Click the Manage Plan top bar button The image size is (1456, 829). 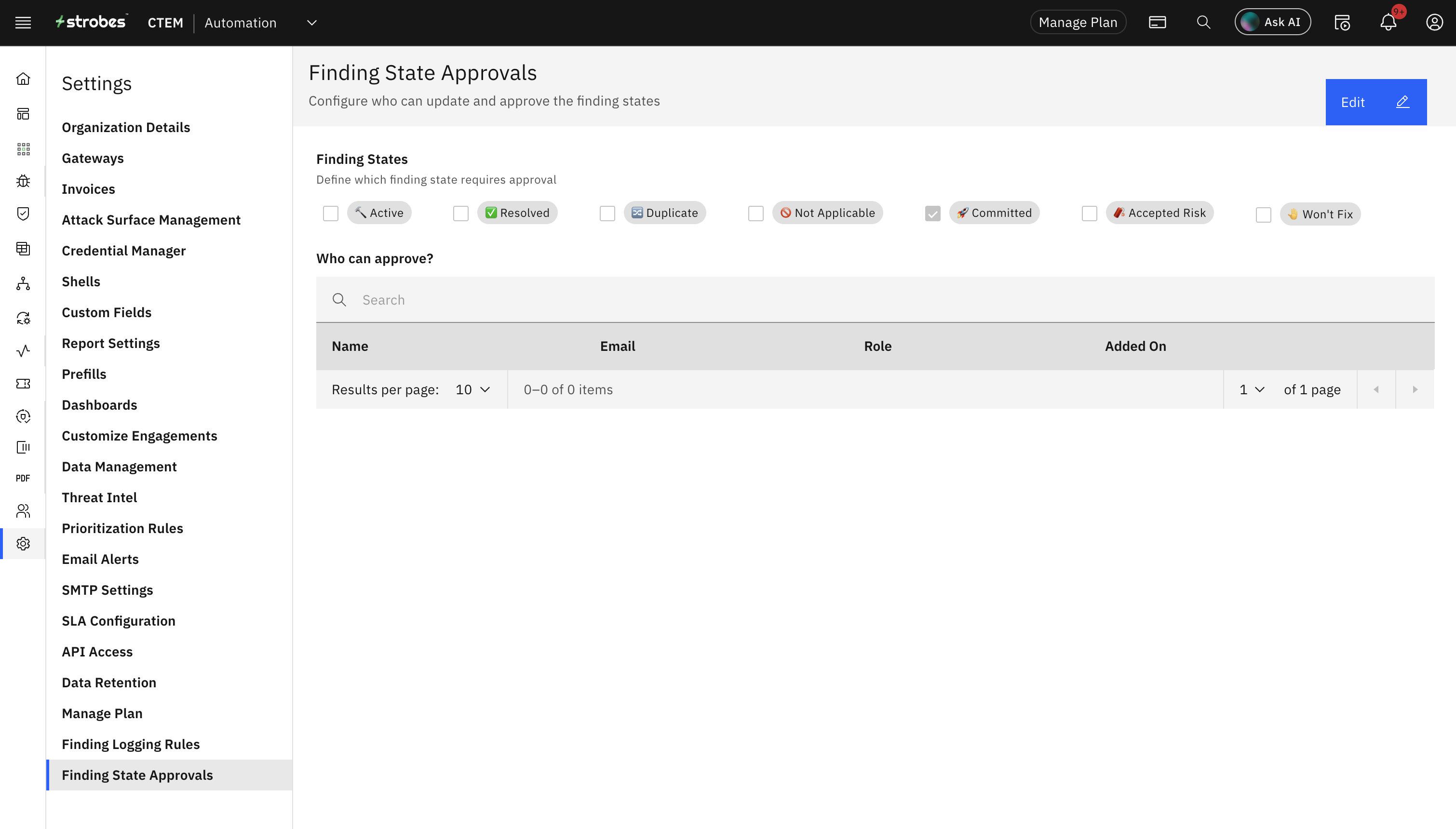point(1078,23)
